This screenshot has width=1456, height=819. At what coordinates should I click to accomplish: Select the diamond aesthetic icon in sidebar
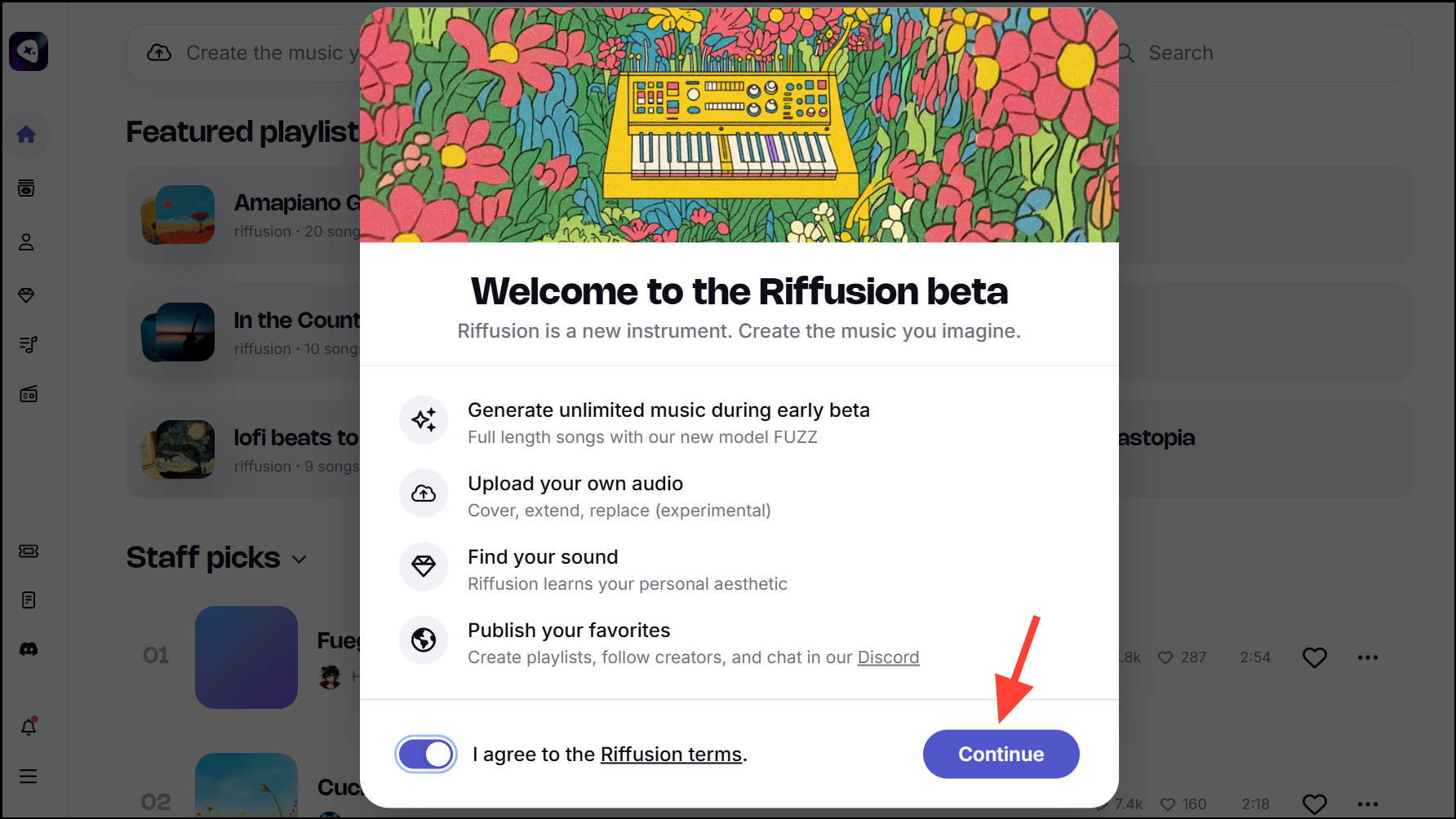click(x=27, y=295)
